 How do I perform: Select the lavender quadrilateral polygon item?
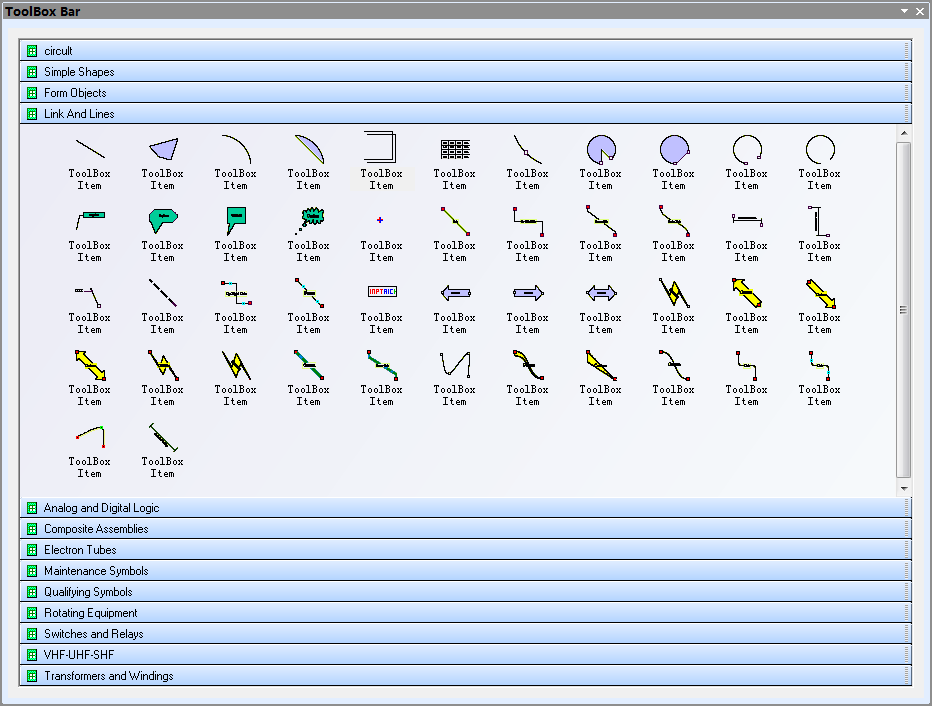(x=162, y=150)
